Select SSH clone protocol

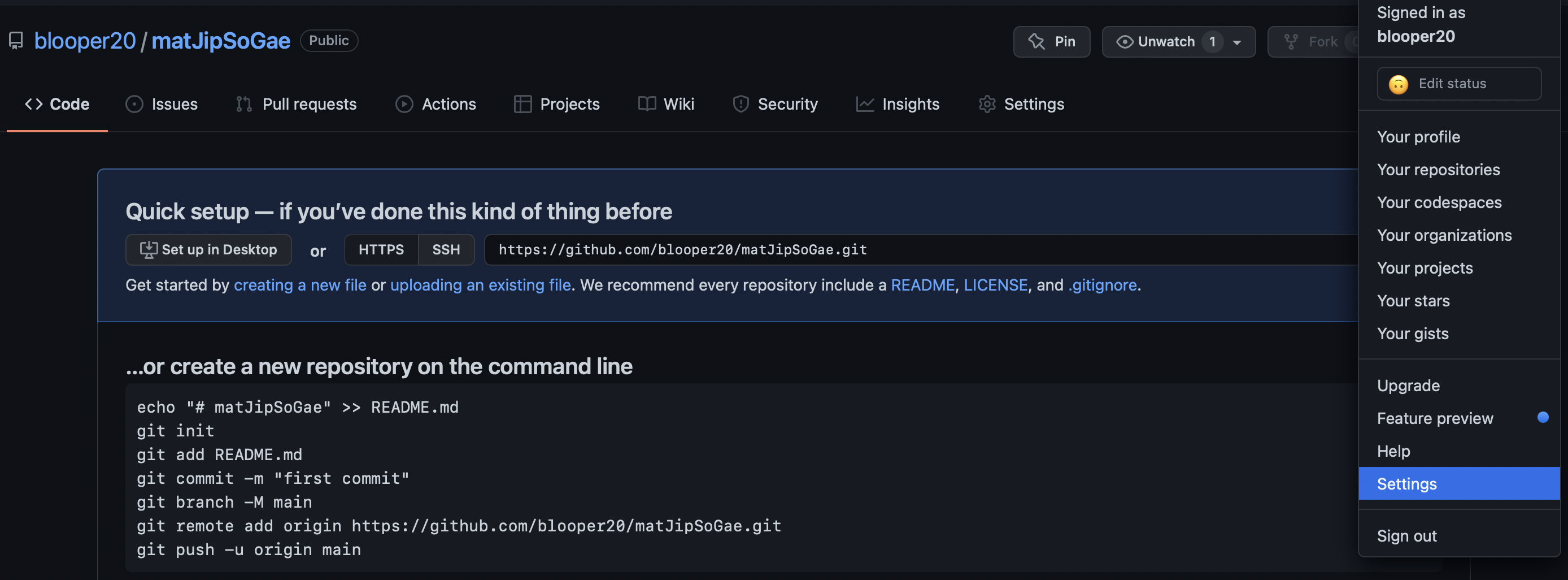tap(446, 250)
